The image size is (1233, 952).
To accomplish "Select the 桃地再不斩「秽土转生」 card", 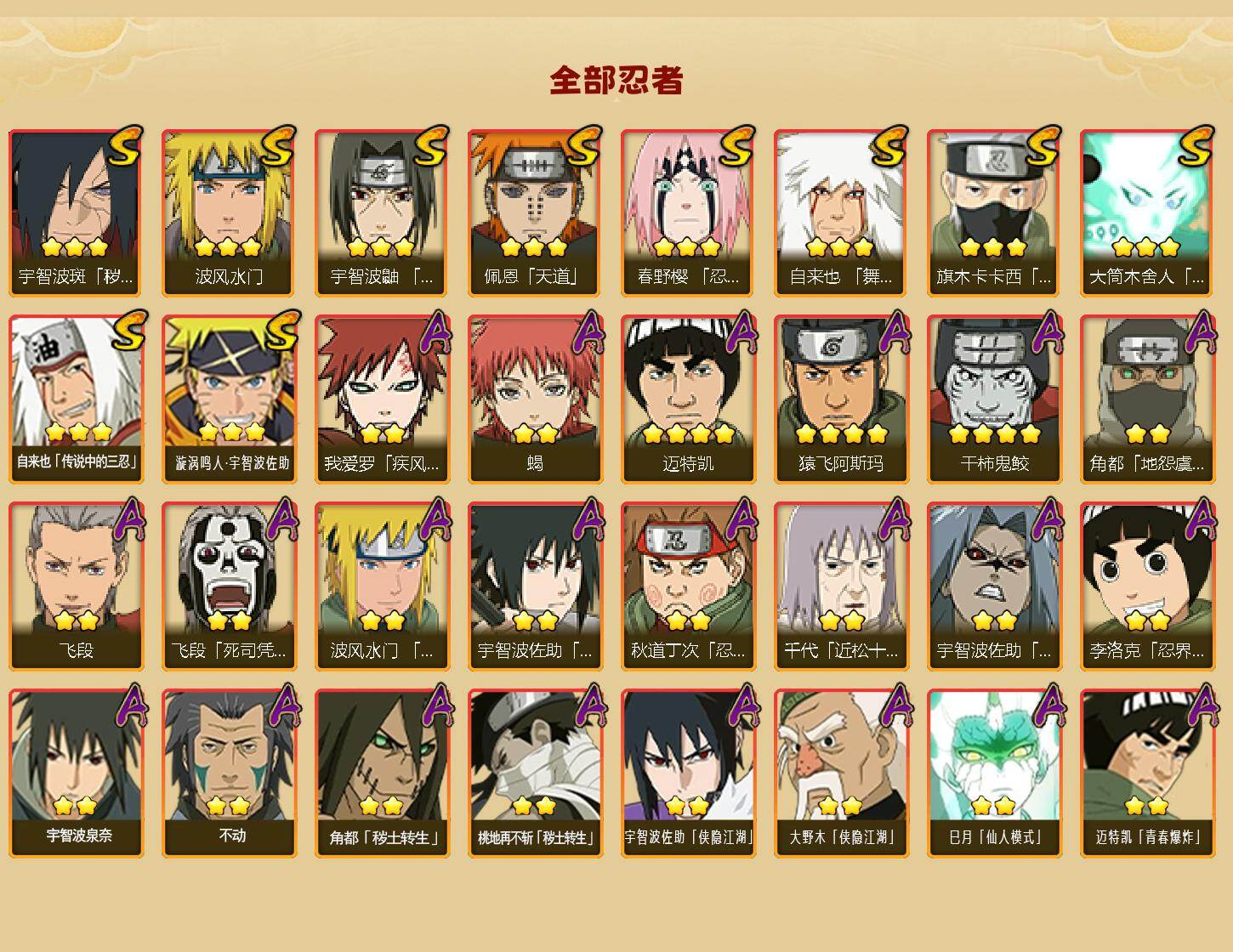I will click(x=535, y=773).
